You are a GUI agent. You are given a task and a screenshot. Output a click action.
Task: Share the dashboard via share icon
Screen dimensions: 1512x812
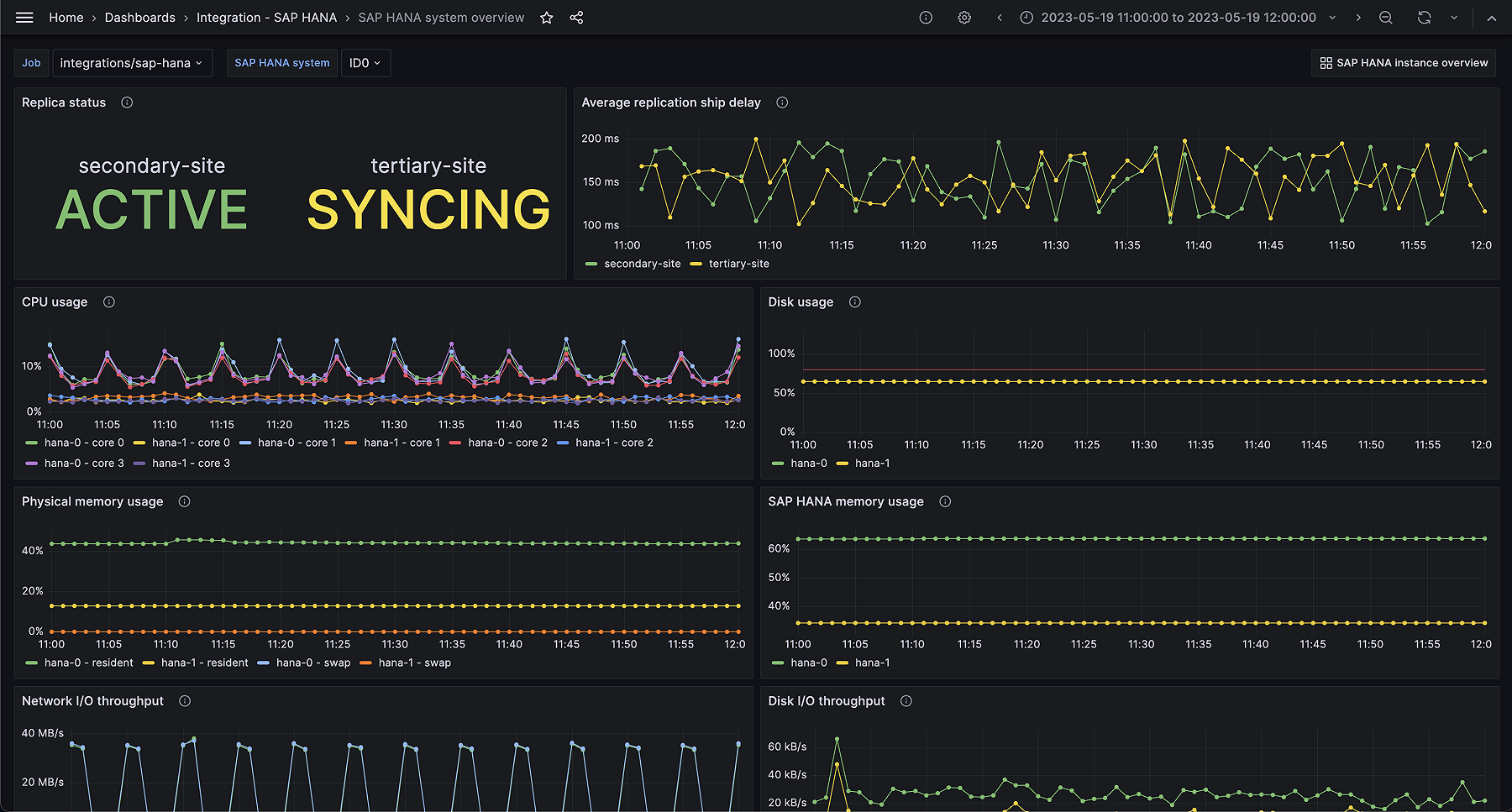pyautogui.click(x=576, y=17)
